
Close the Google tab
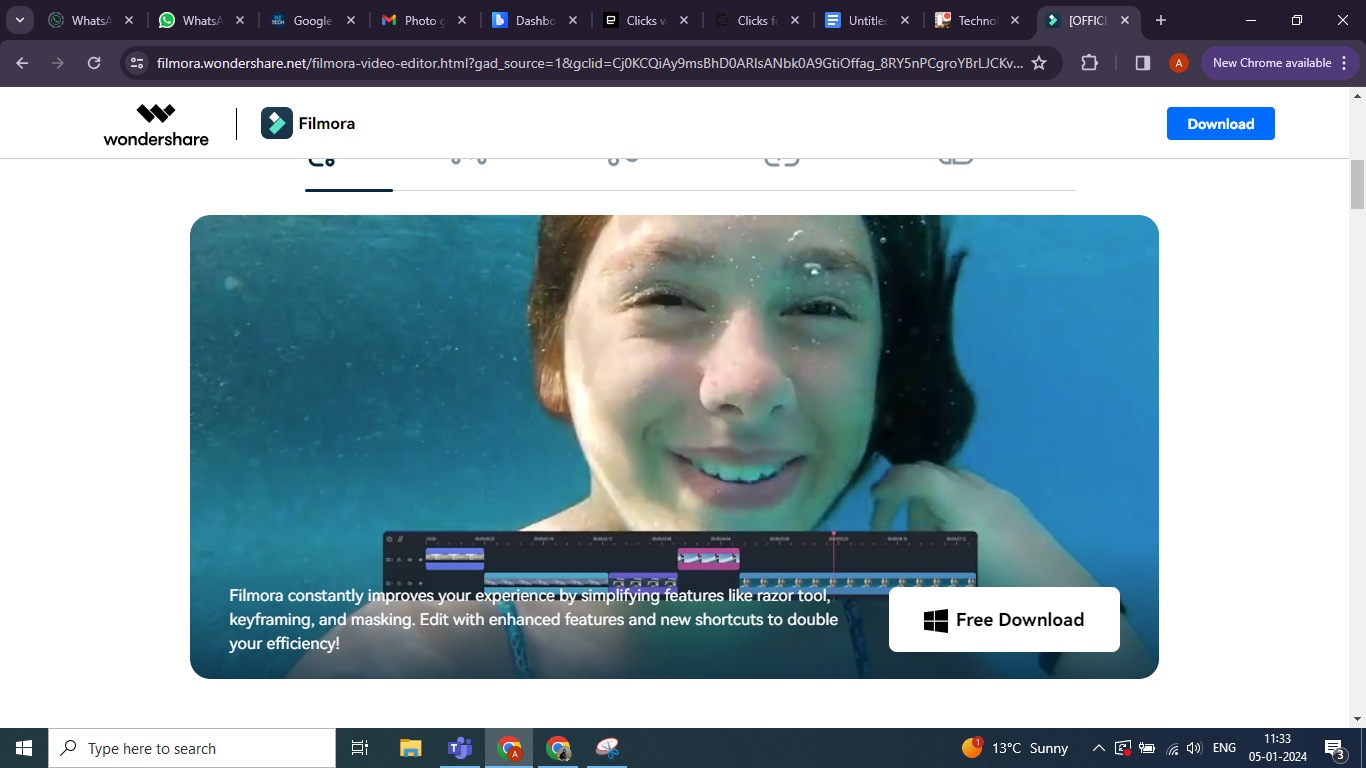350,20
